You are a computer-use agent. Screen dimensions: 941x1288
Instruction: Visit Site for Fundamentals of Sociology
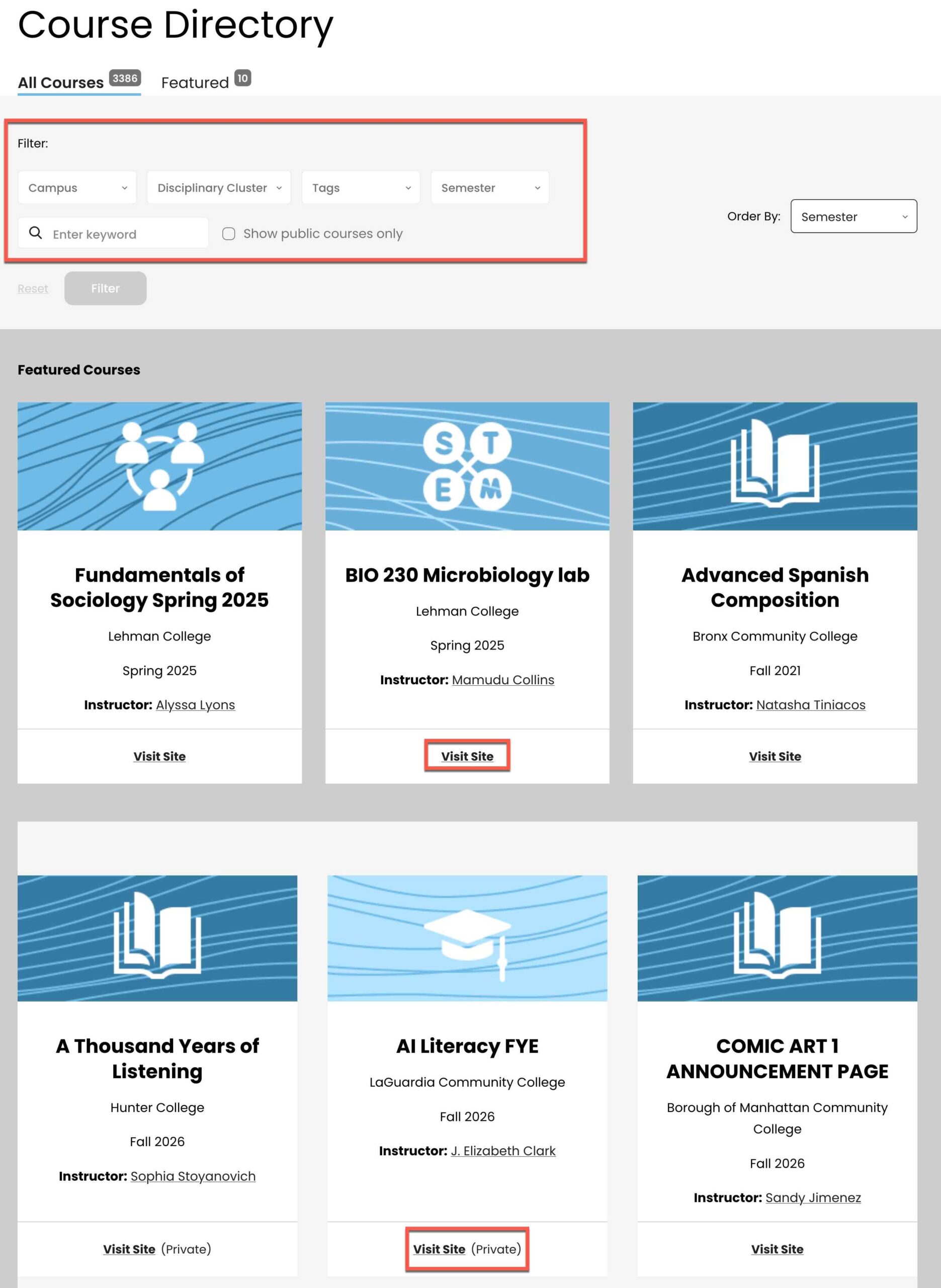[x=159, y=757]
